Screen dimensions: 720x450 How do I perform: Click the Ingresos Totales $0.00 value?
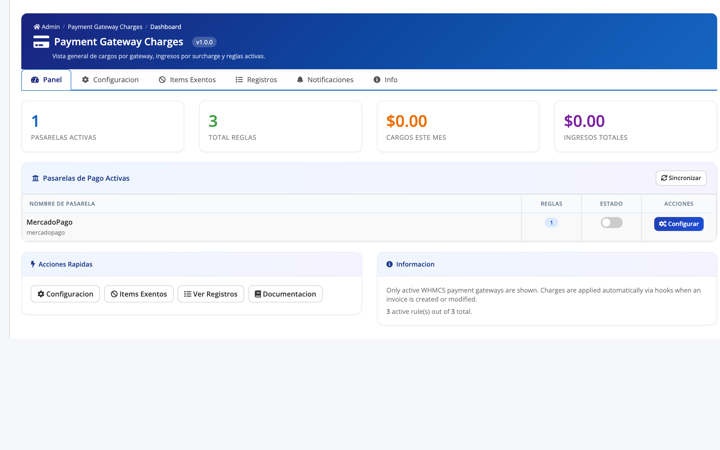click(x=584, y=121)
